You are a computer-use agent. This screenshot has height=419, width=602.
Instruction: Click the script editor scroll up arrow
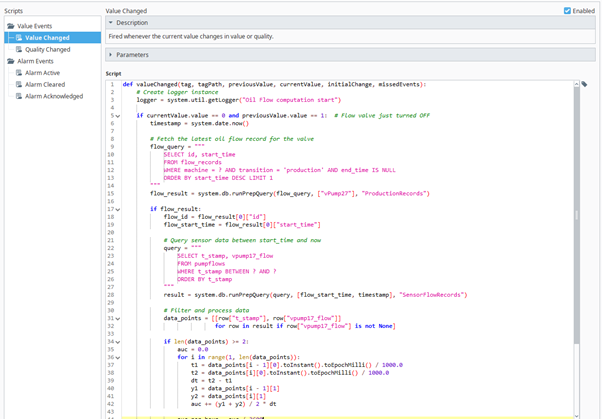click(576, 84)
